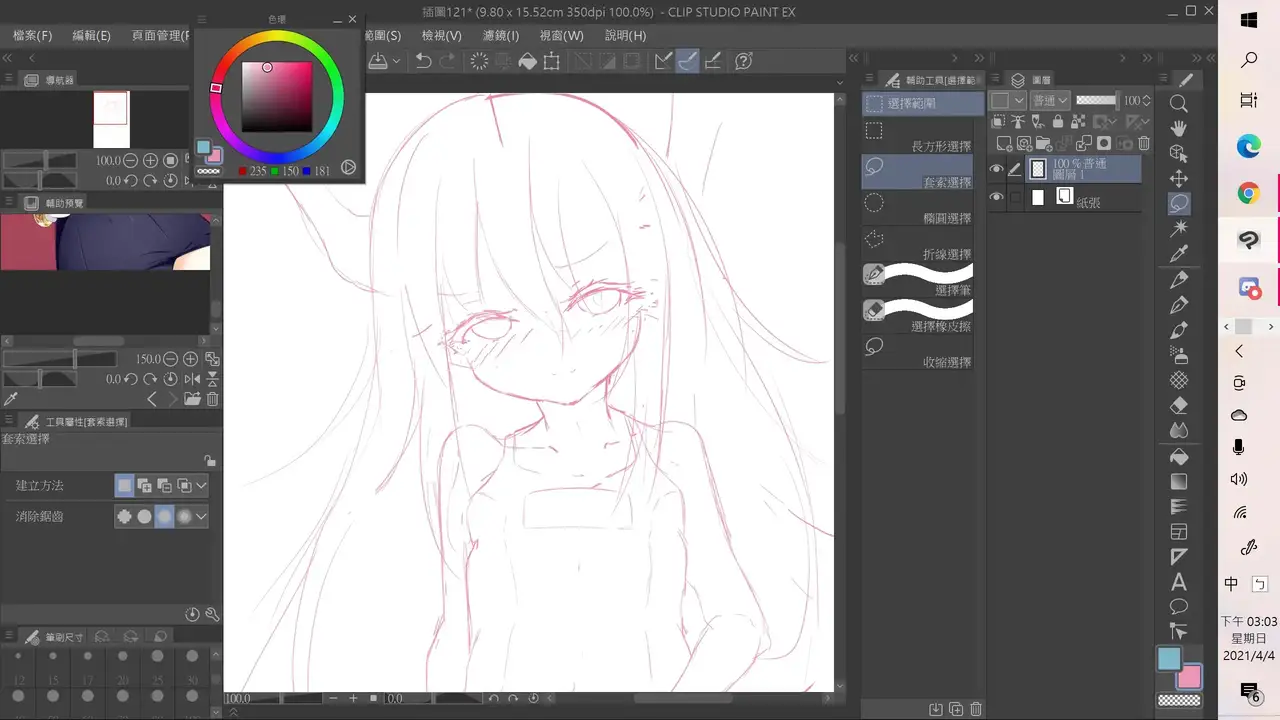The height and width of the screenshot is (720, 1280).
Task: Select the Eyedropper tool
Action: (1179, 254)
